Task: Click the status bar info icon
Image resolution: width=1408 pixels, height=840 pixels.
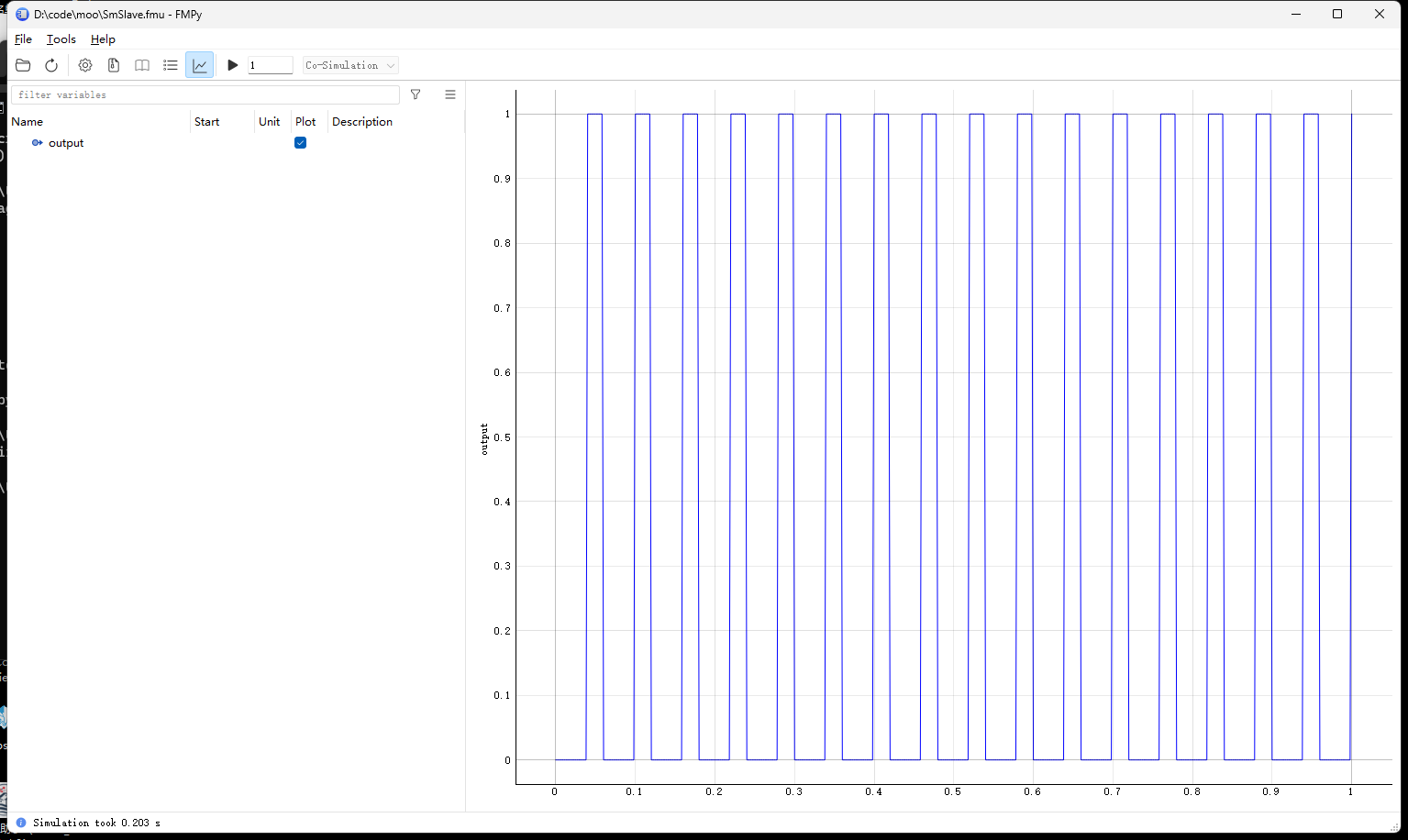Action: pos(21,823)
